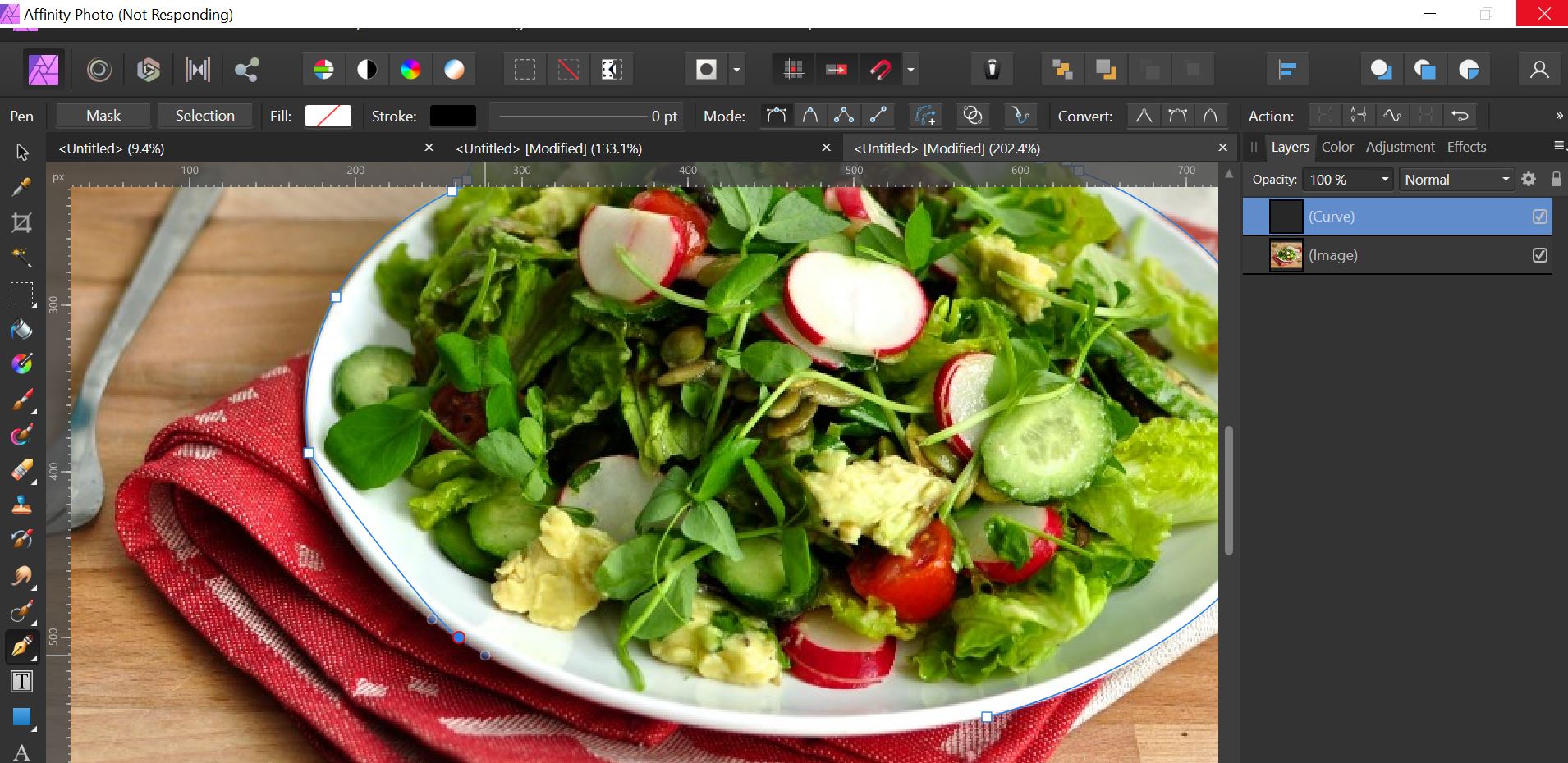Convert node to Sharp
Viewport: 1568px width, 763px height.
coord(1144,116)
